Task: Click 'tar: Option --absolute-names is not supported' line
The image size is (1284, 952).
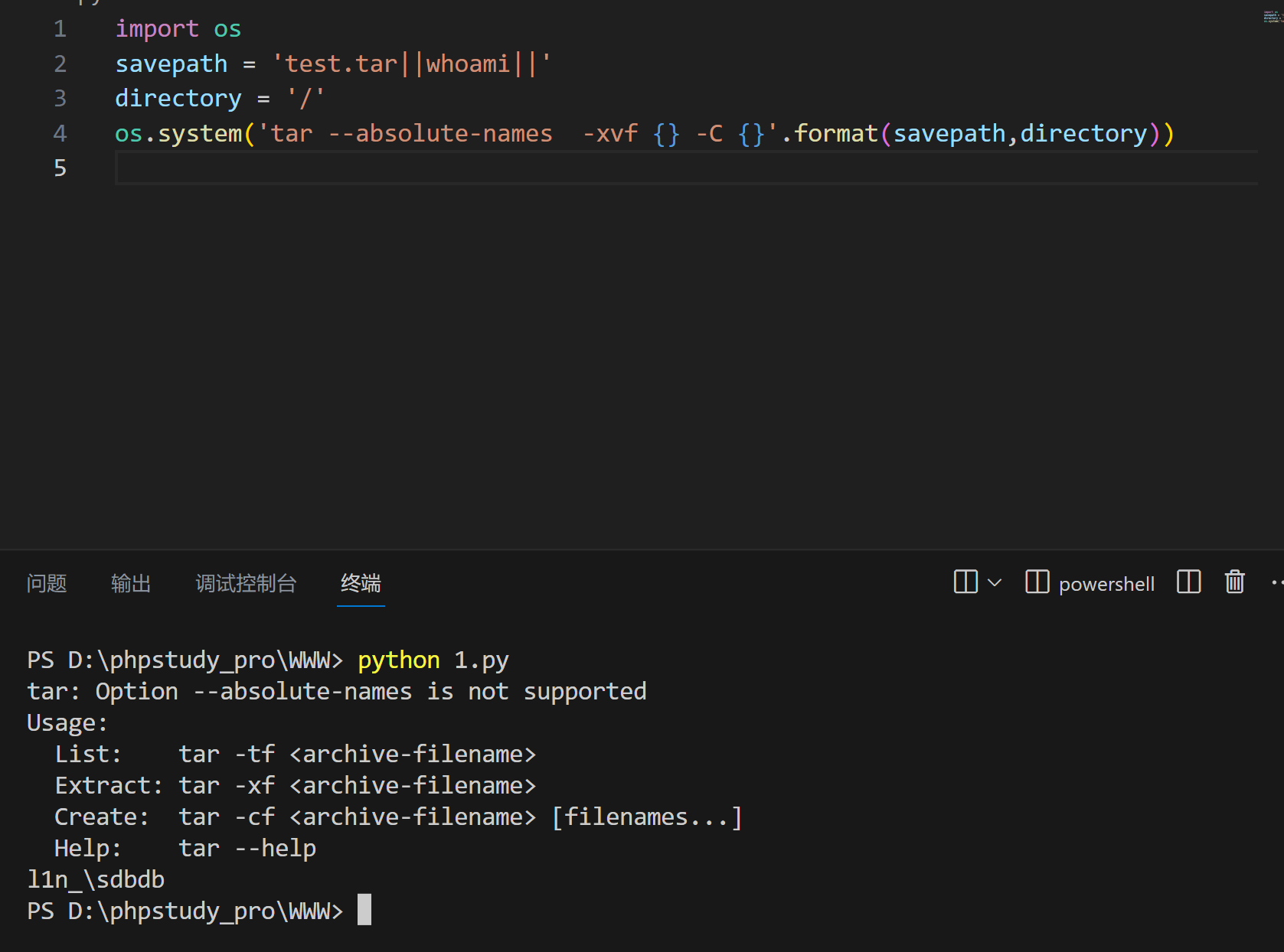Action: coord(337,692)
